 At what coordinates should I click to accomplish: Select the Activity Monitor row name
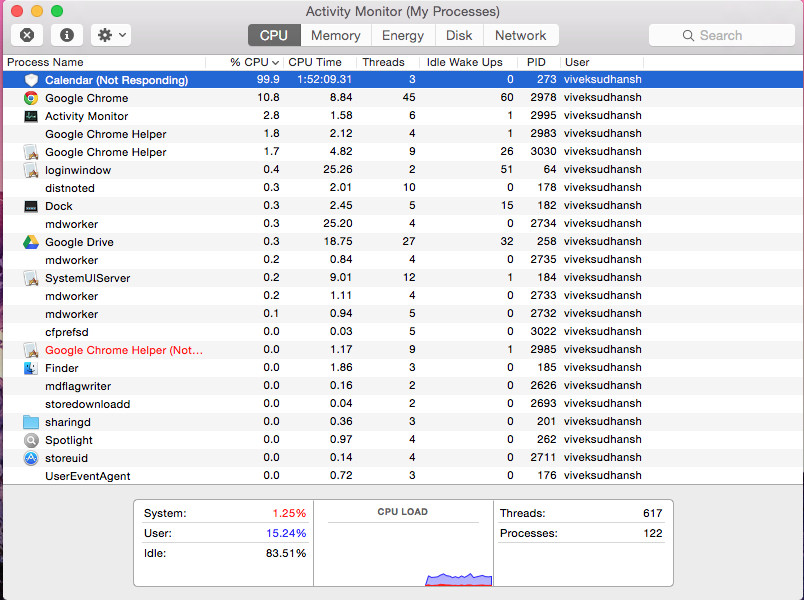click(87, 116)
